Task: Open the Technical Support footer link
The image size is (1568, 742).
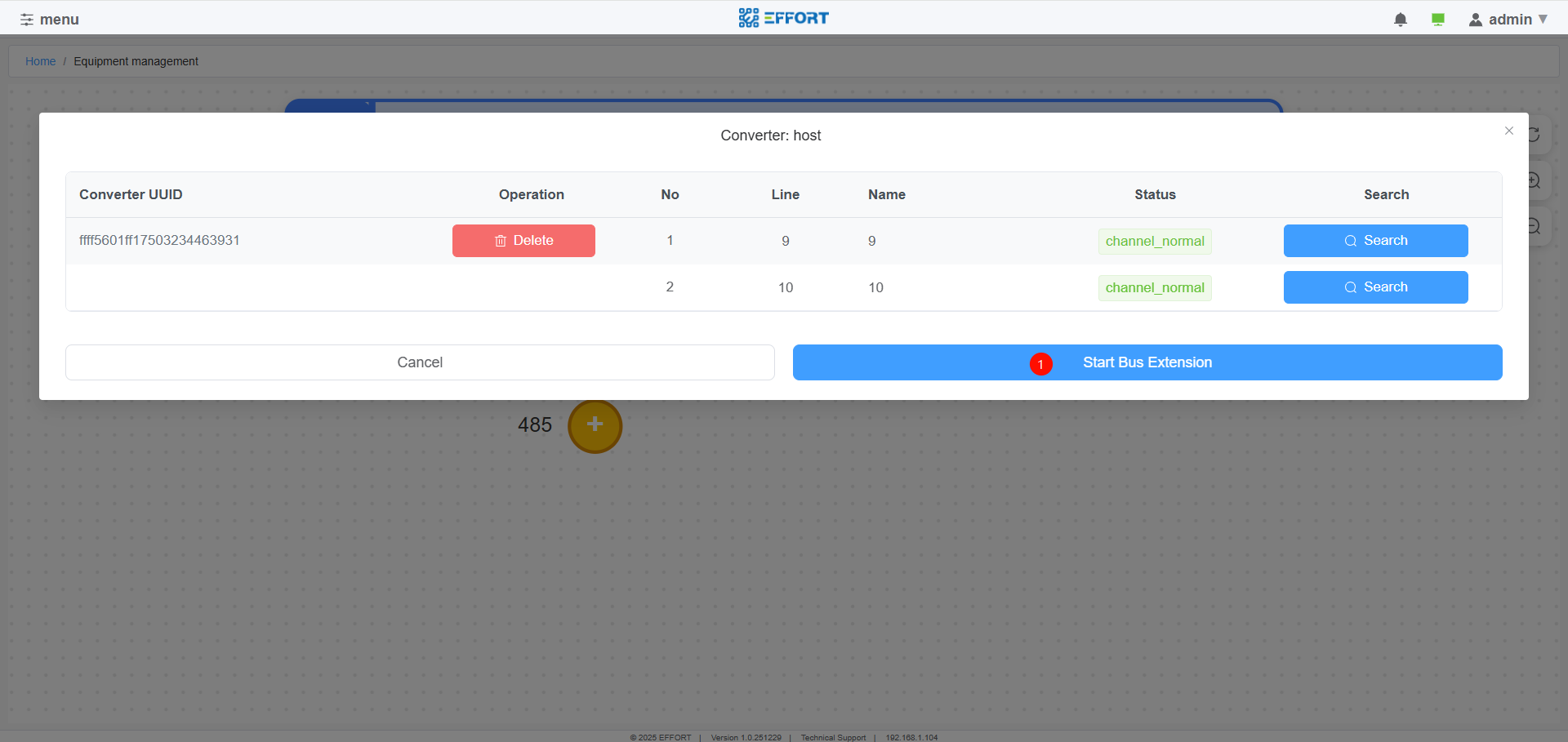Action: tap(833, 737)
